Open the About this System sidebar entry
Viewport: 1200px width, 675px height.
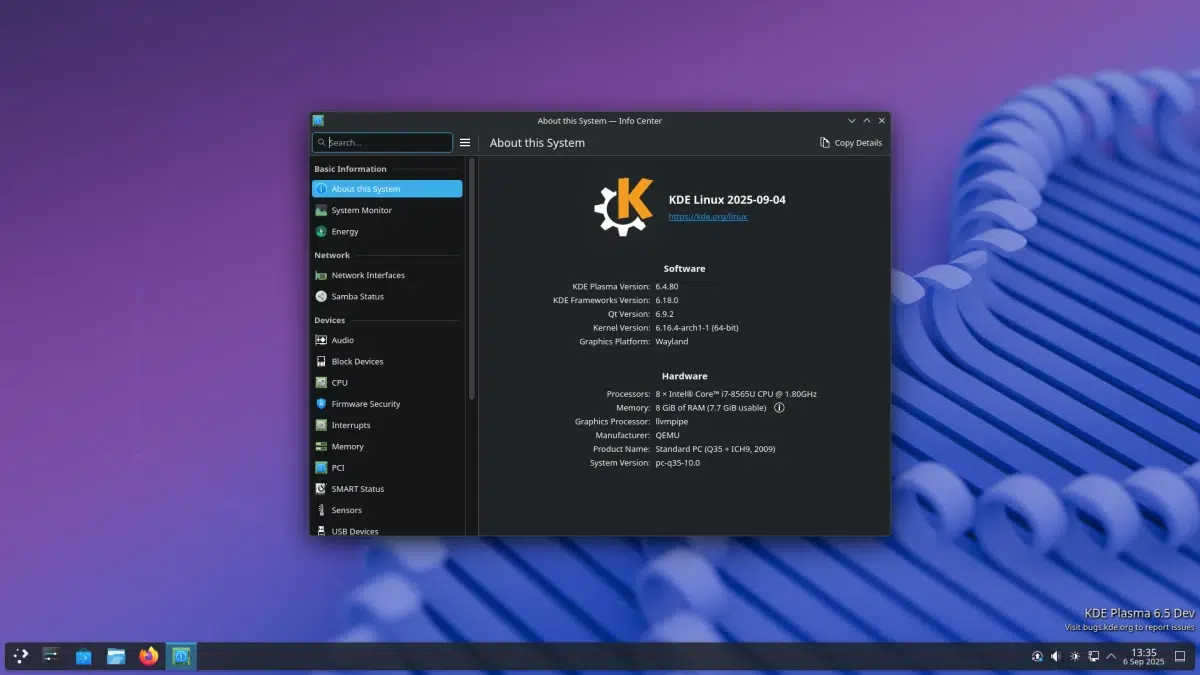387,189
